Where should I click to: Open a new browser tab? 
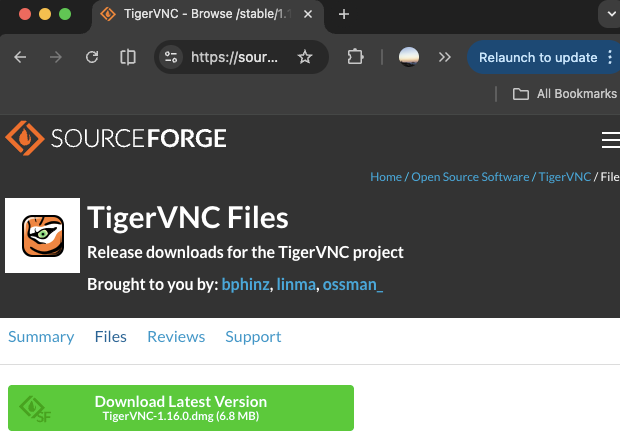coord(344,14)
